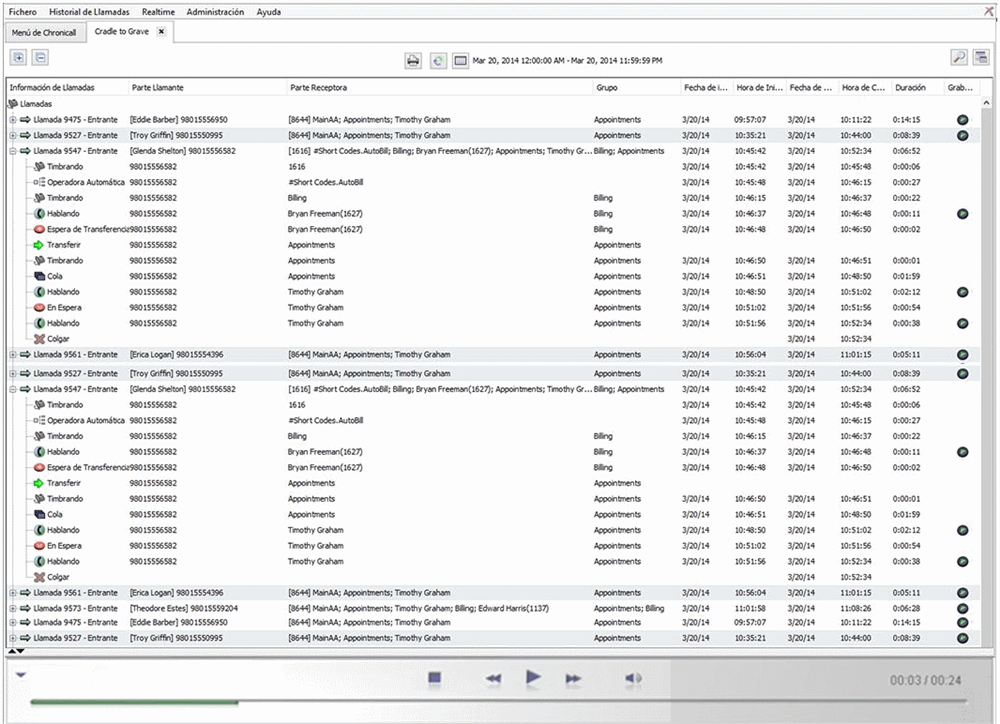Click the scroll up arrow of the call list
The image size is (1000, 724).
tap(986, 103)
